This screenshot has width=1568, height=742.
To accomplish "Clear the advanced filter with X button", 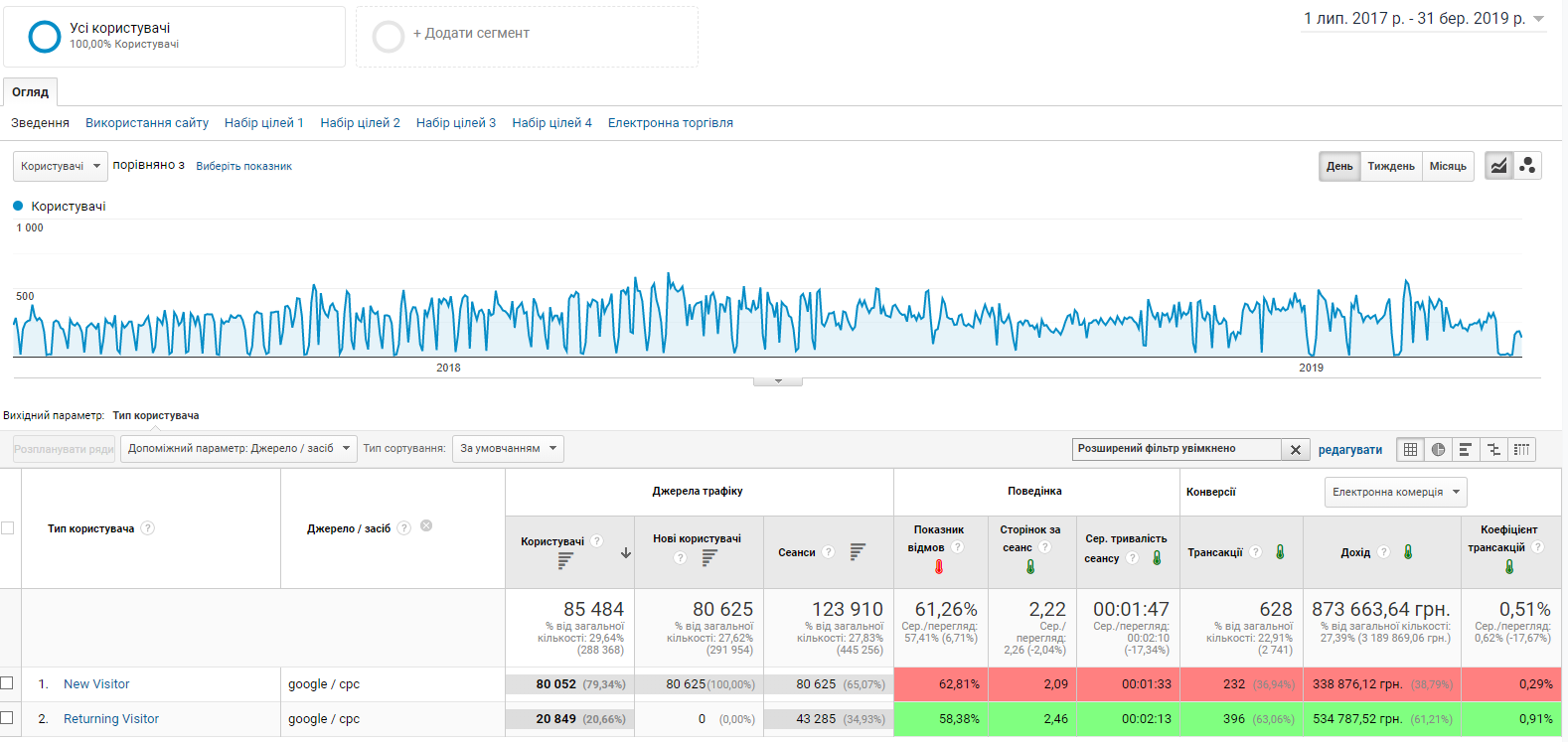I will pyautogui.click(x=1295, y=450).
